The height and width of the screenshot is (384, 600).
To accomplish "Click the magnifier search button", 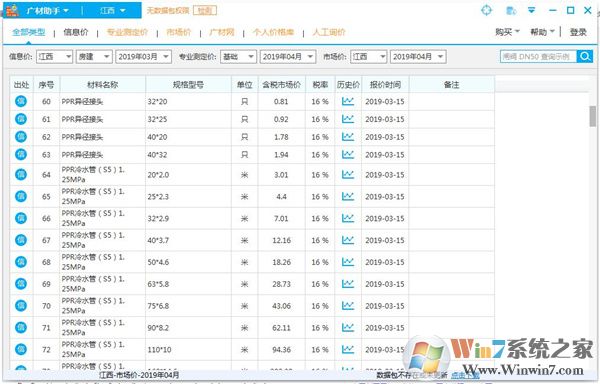I will pos(585,57).
